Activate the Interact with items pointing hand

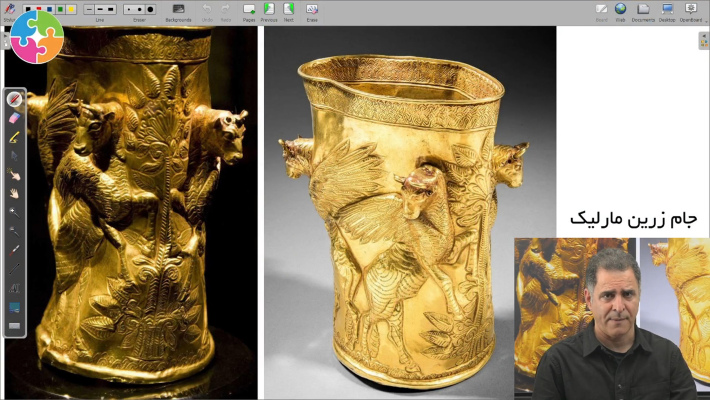[14, 175]
